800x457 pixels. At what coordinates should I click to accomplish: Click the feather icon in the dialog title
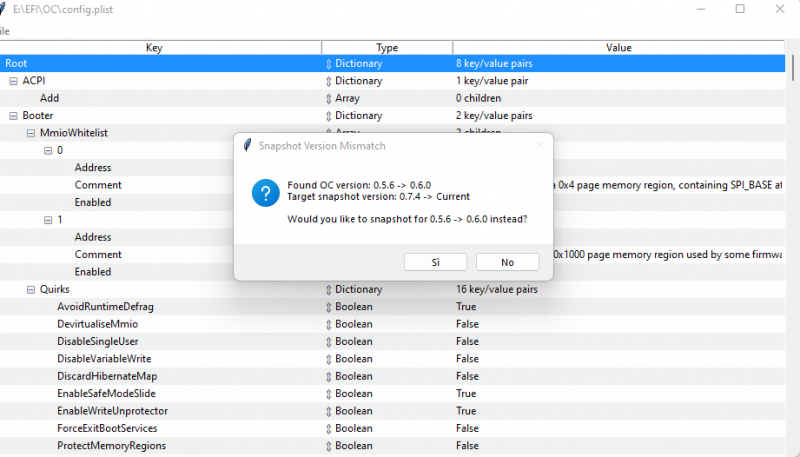[247, 146]
